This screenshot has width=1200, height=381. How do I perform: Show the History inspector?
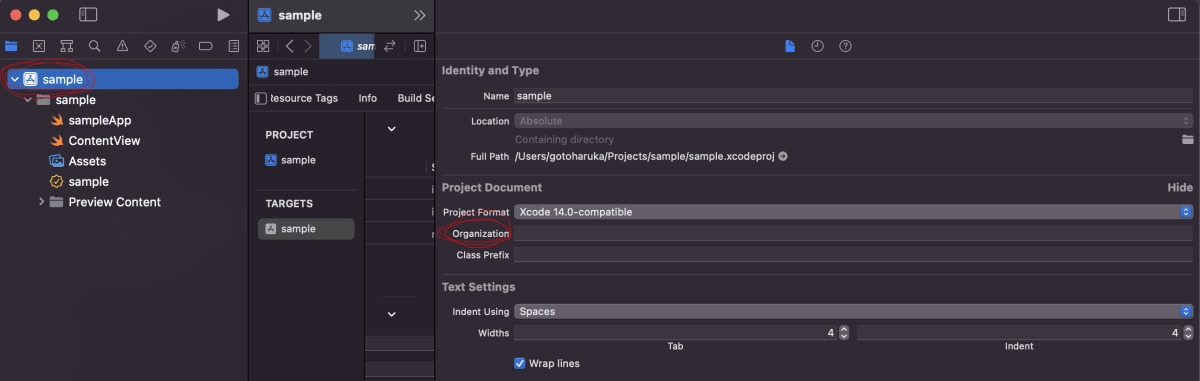tap(817, 46)
